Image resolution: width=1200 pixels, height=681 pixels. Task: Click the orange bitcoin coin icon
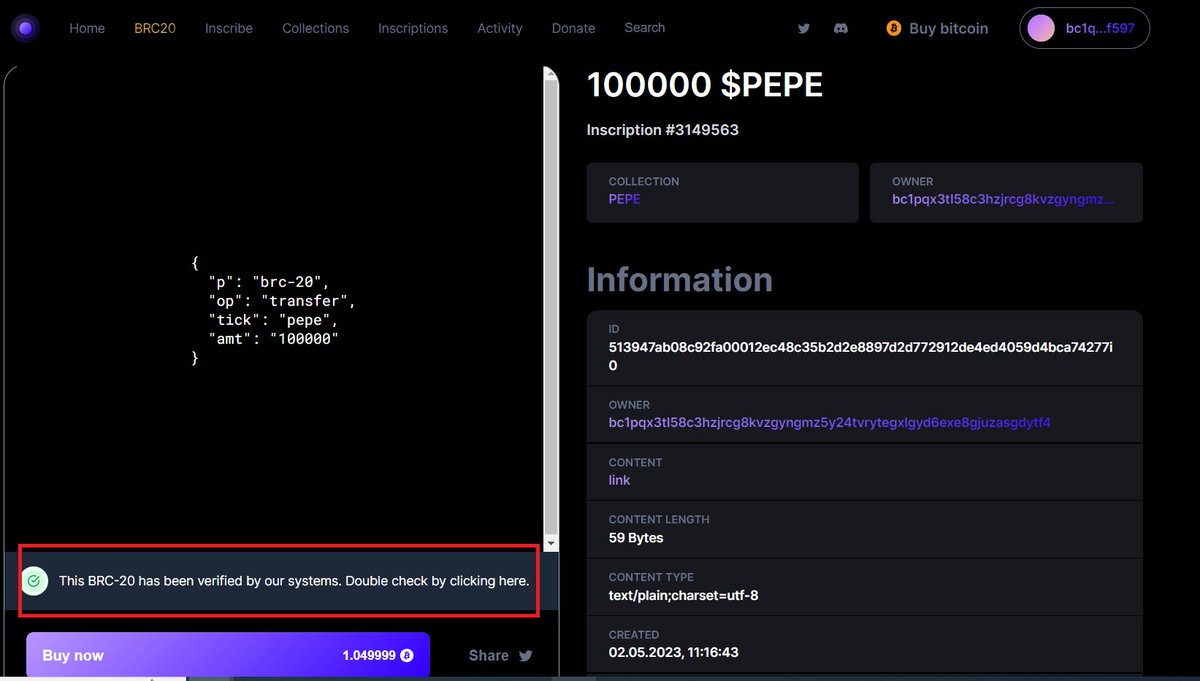[894, 29]
